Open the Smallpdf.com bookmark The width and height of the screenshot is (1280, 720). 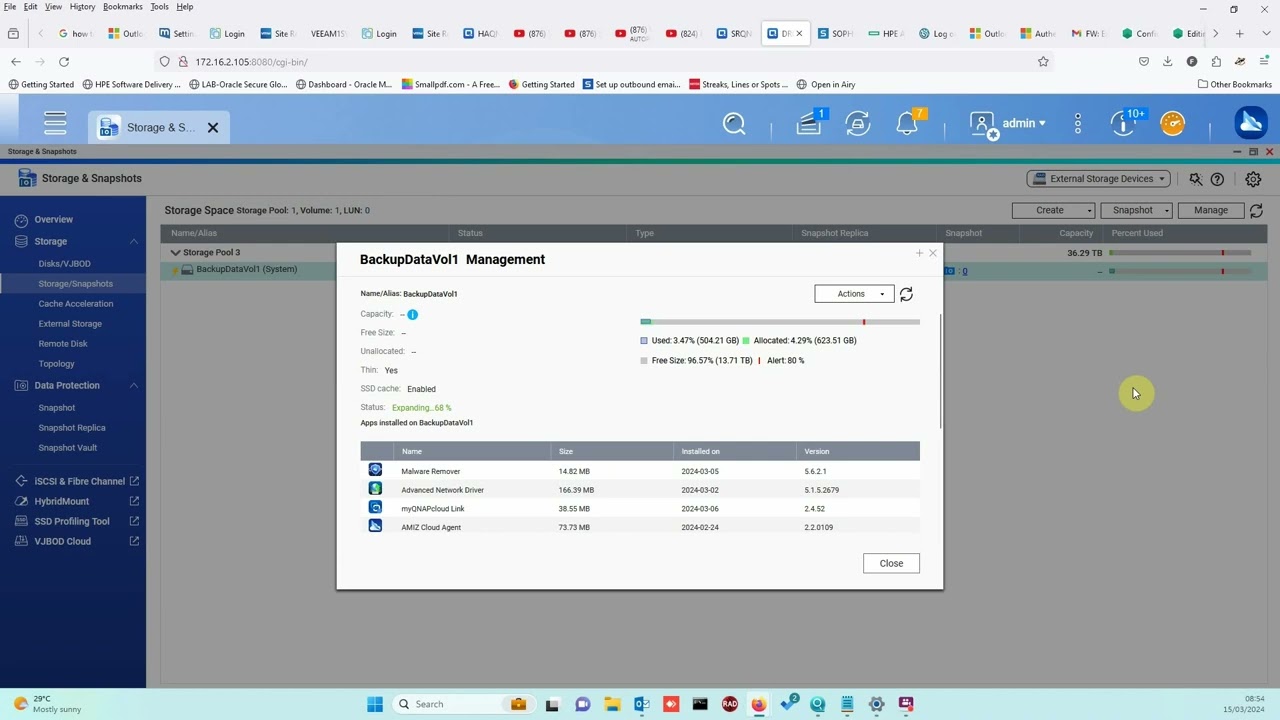coord(450,84)
